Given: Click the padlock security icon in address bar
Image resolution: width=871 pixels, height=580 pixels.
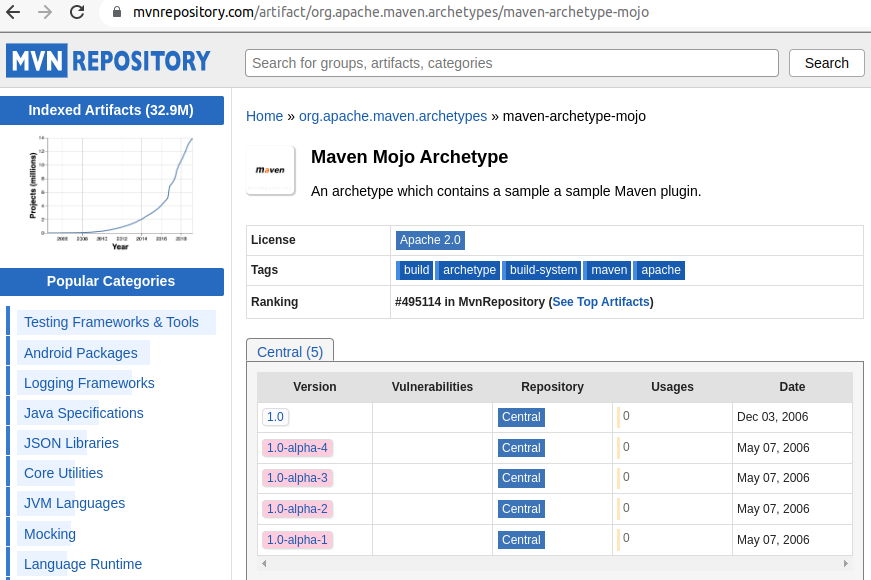Looking at the screenshot, I should [x=115, y=14].
